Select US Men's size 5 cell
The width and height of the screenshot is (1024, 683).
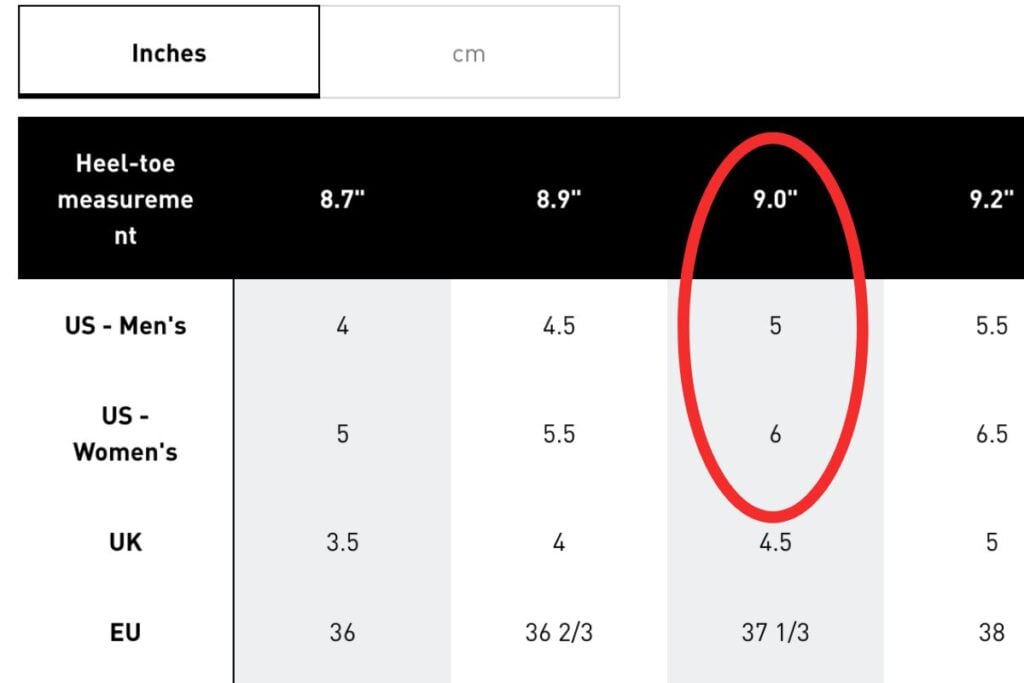coord(775,325)
